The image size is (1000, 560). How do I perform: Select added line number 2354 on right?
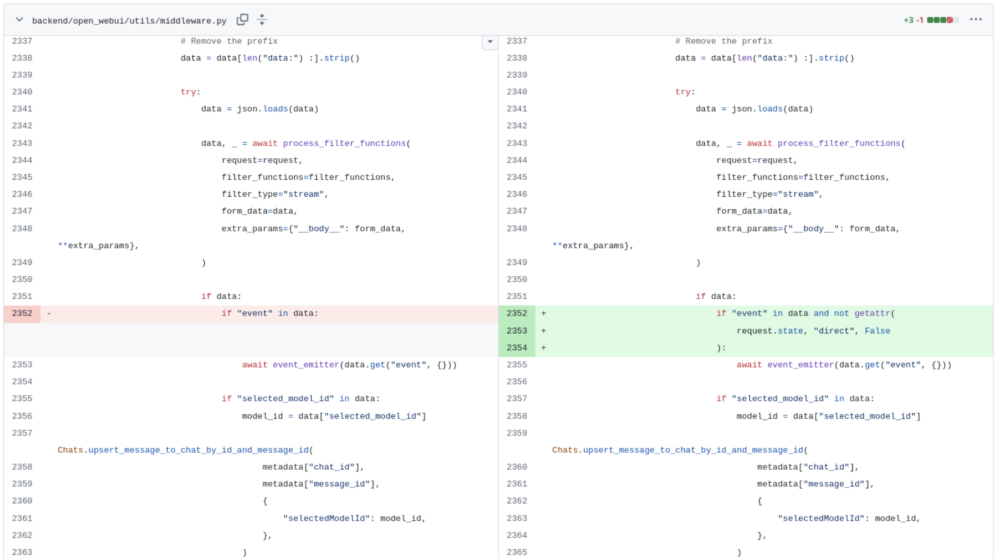(517, 348)
